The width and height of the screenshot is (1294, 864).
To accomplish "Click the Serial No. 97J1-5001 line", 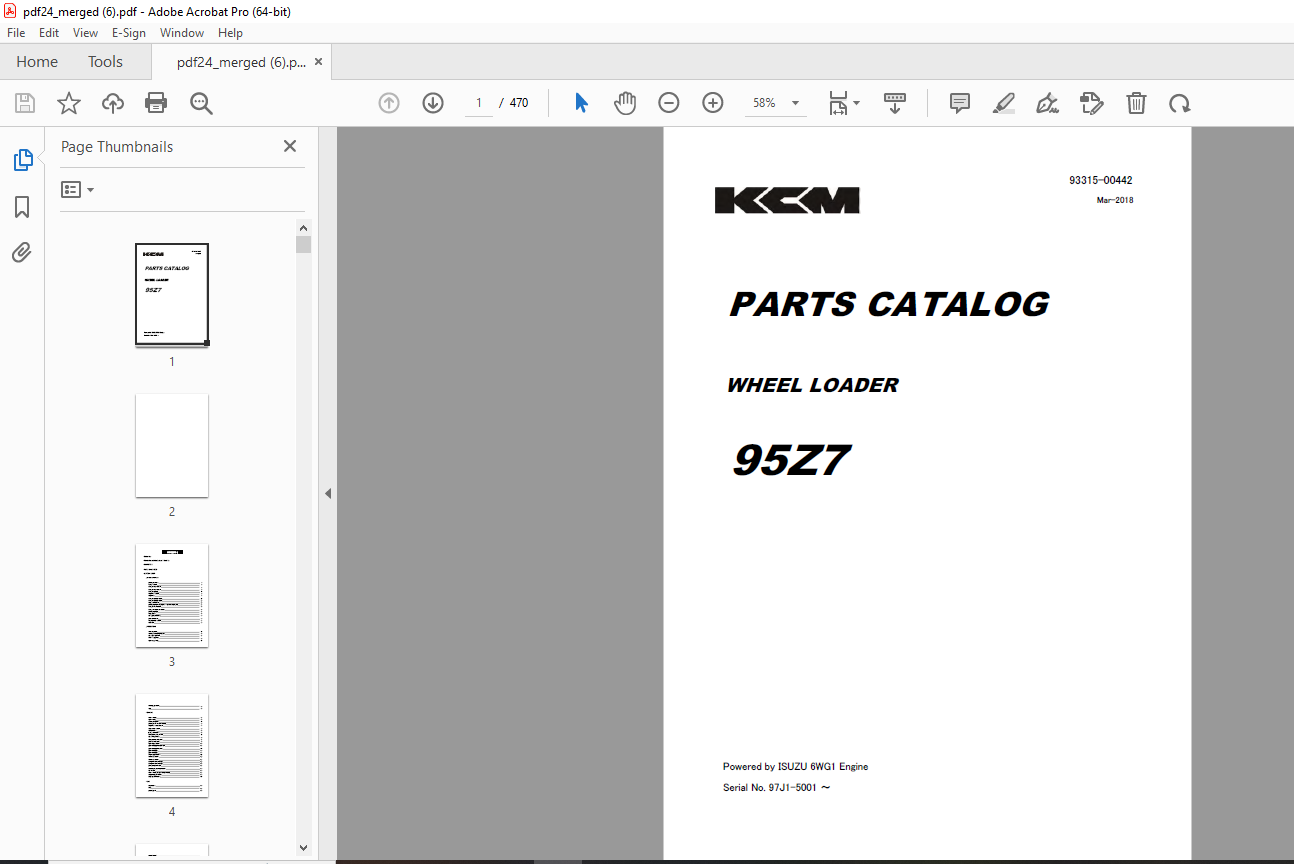I will 776,787.
